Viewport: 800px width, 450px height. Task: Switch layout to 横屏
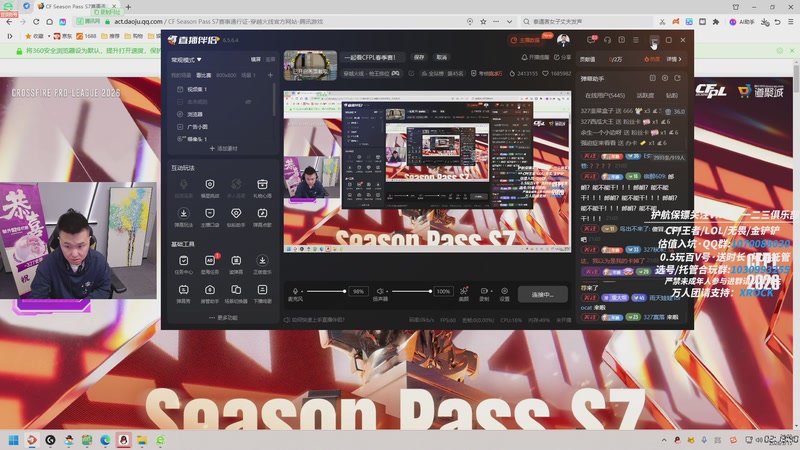point(256,60)
